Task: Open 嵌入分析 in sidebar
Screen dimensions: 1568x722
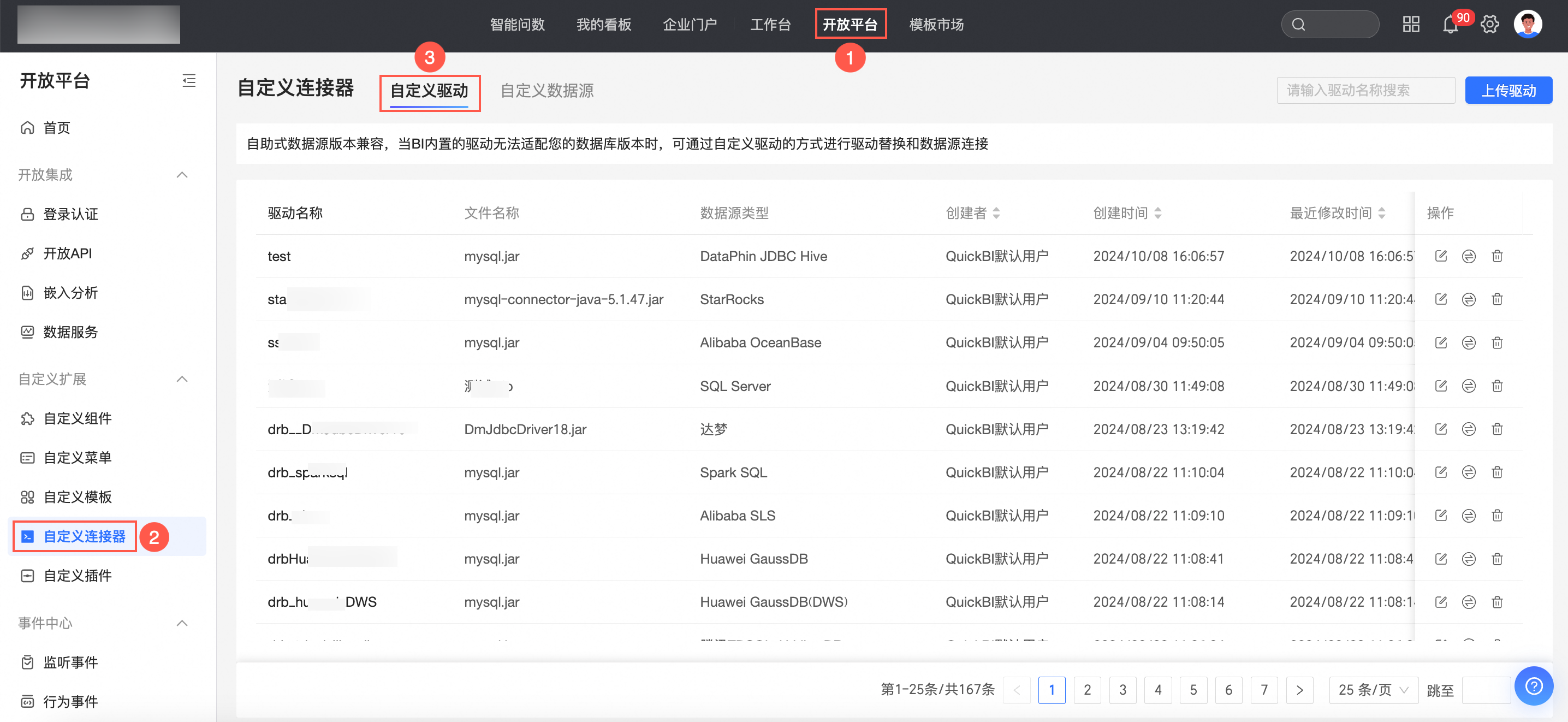Action: click(x=60, y=293)
